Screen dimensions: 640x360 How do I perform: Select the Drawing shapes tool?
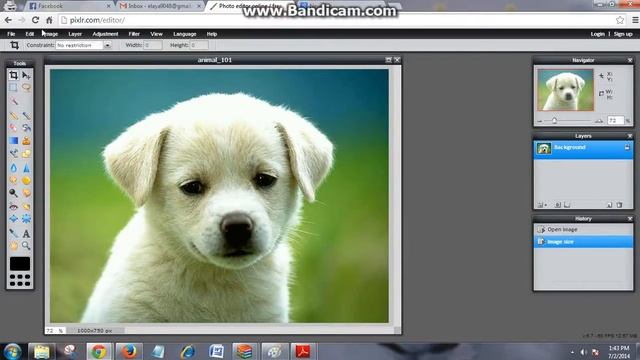pyautogui.click(x=26, y=153)
